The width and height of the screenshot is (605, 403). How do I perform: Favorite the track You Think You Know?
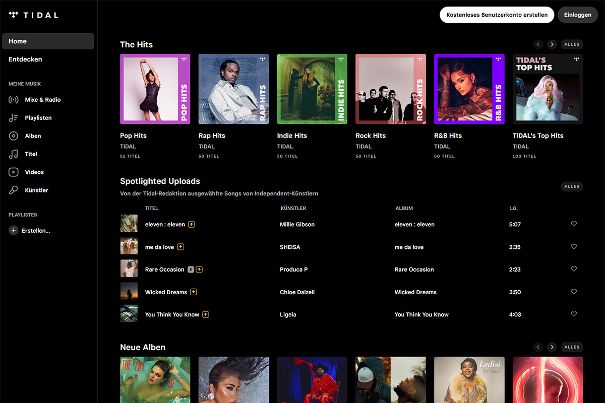[x=574, y=314]
